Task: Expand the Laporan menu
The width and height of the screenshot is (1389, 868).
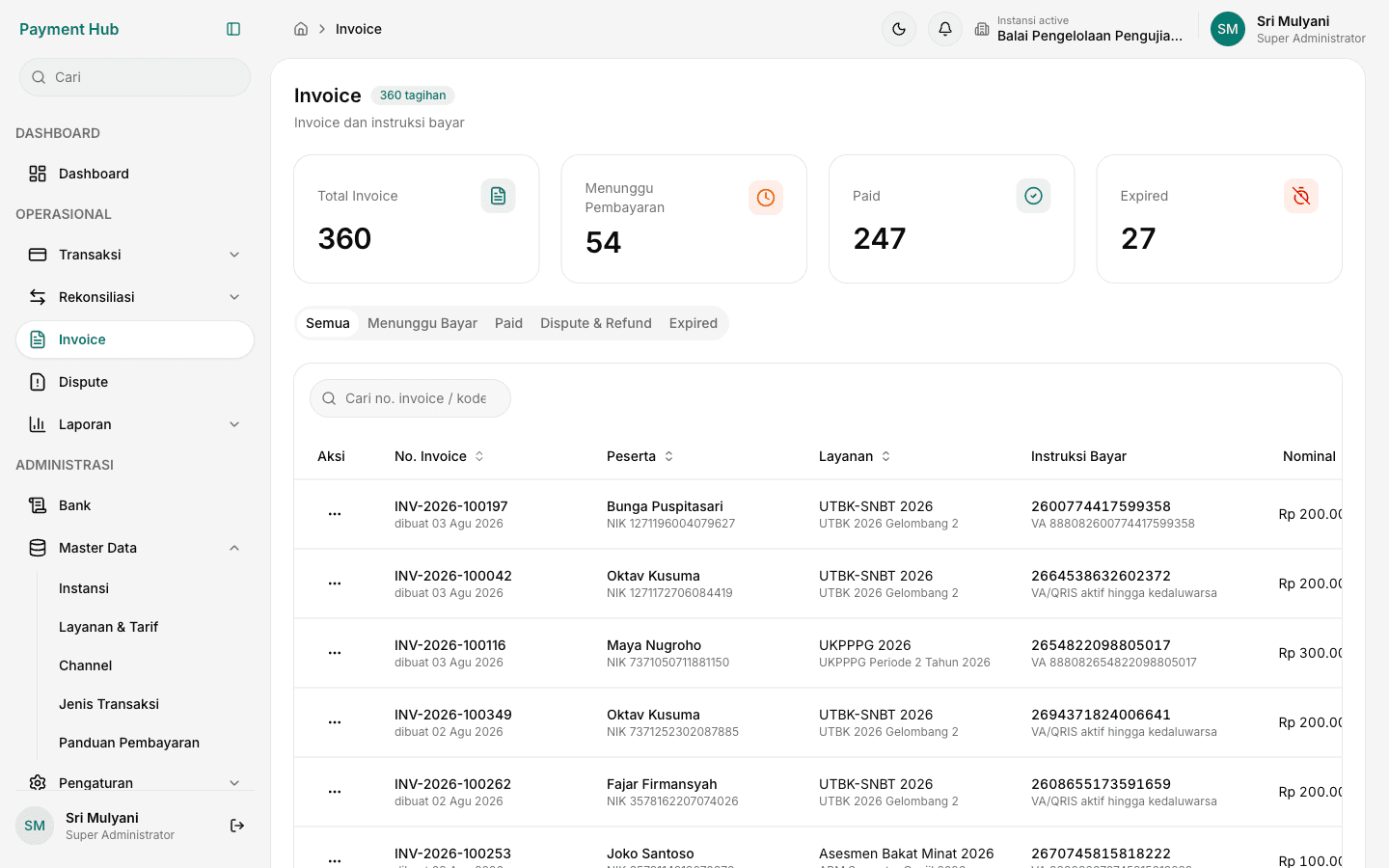Action: [x=135, y=424]
